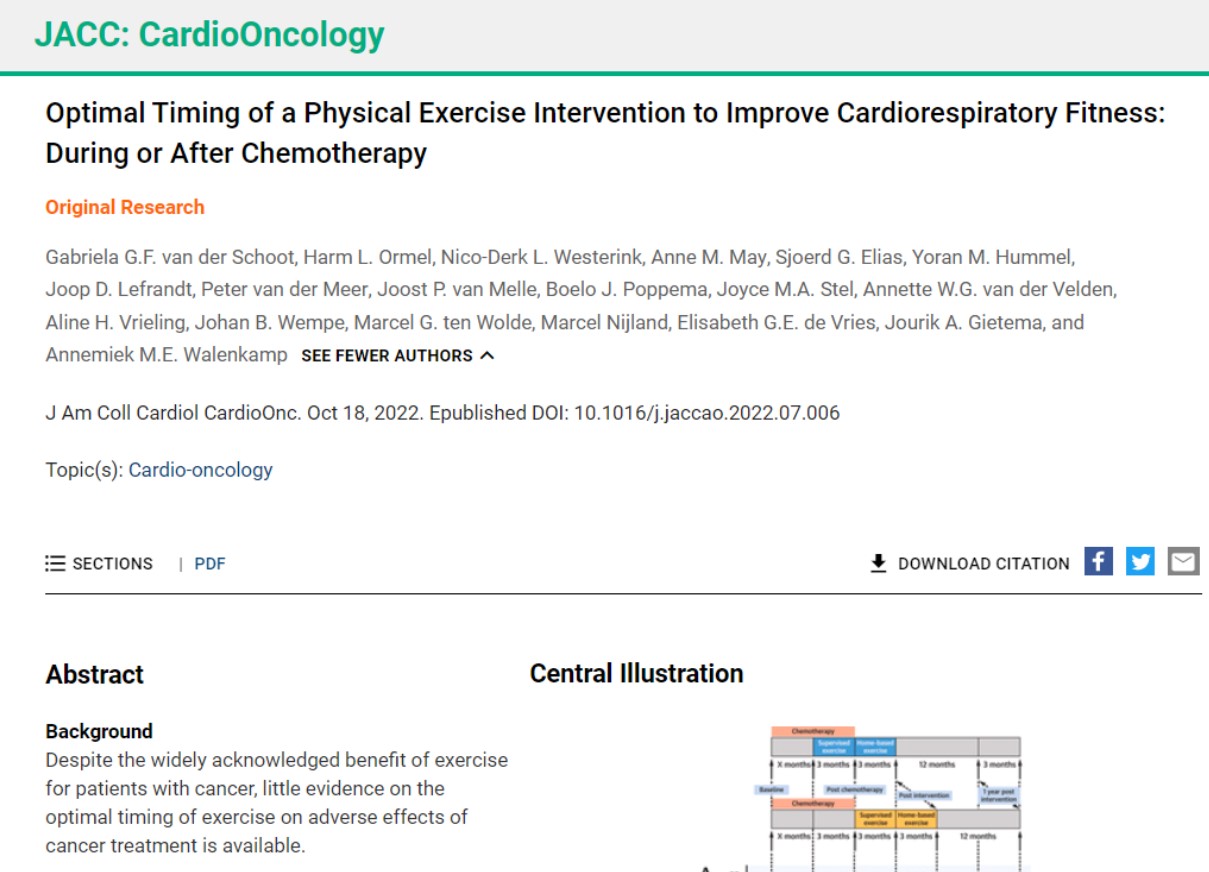Open the Cardio-oncology topic link
The width and height of the screenshot is (1209, 872).
click(200, 470)
